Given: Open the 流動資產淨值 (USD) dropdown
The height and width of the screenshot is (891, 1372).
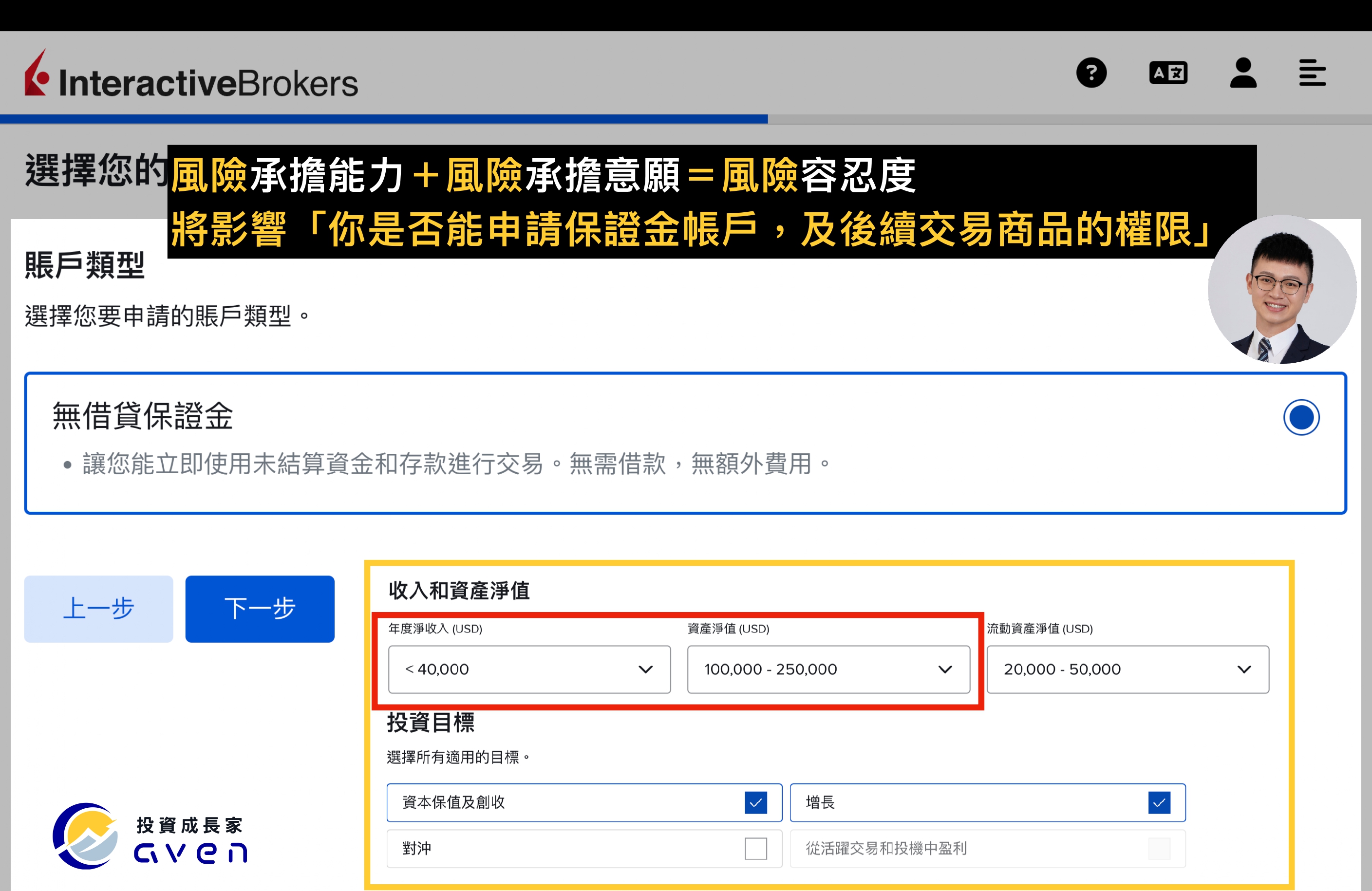Looking at the screenshot, I should 1128,669.
